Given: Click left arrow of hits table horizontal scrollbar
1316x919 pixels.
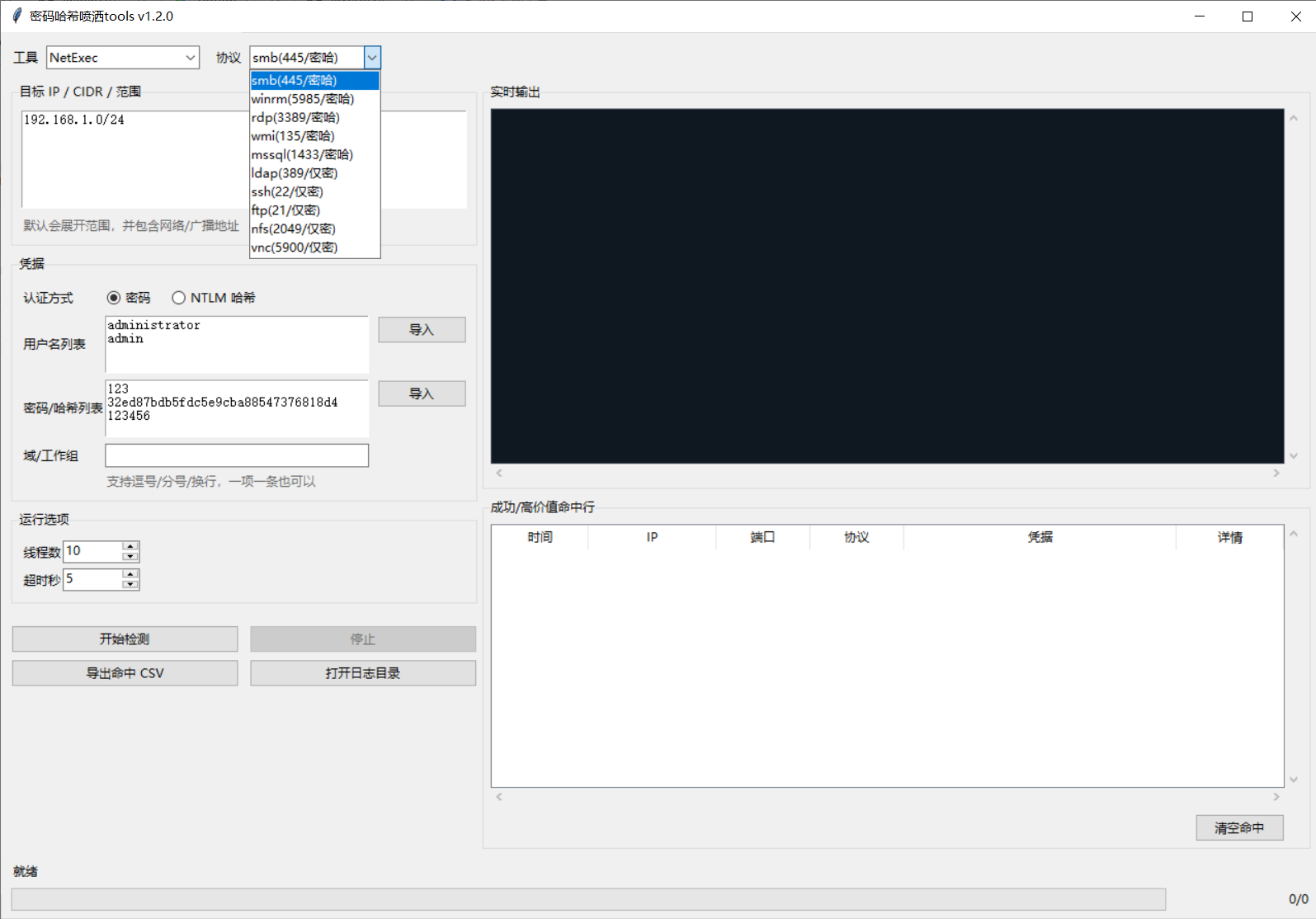Looking at the screenshot, I should pyautogui.click(x=498, y=797).
